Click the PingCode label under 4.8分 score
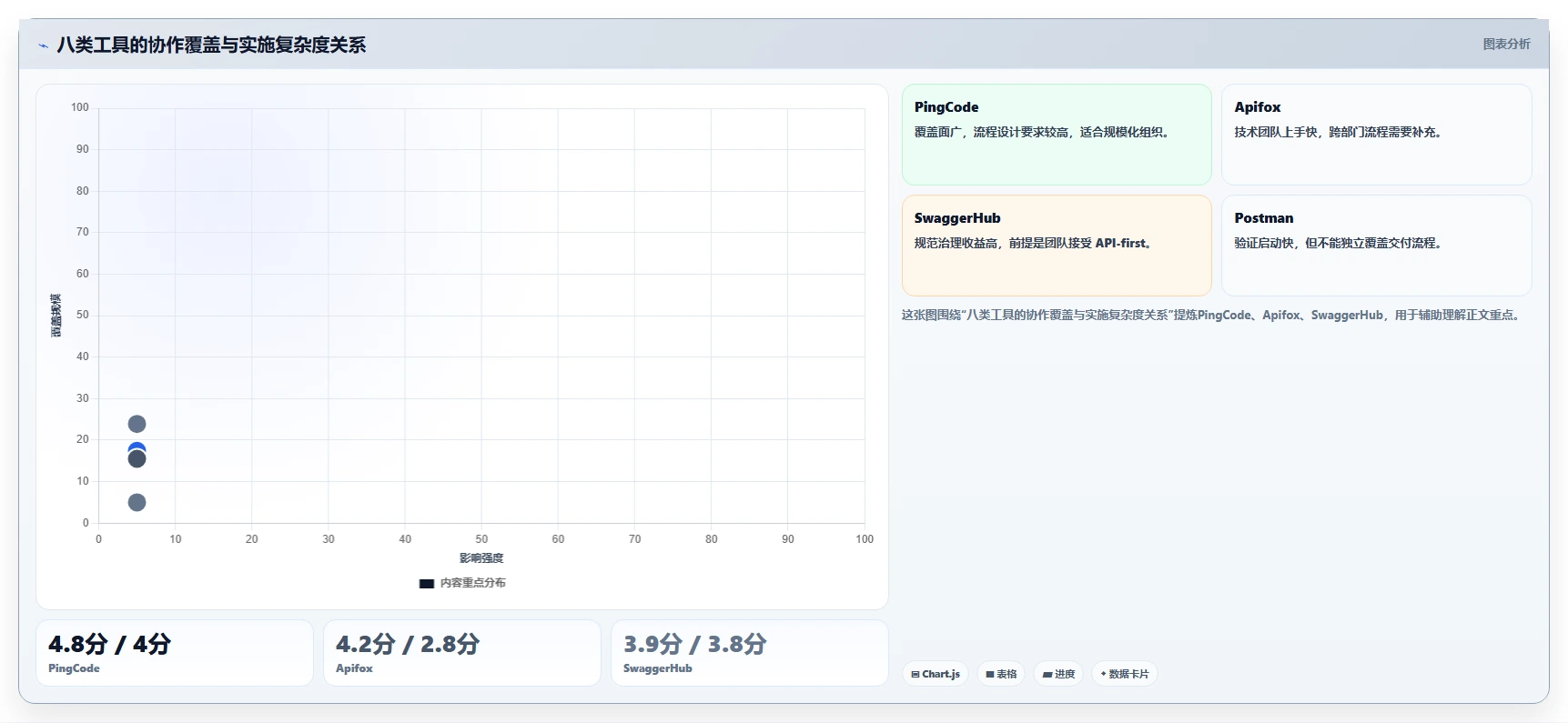This screenshot has height=723, width=1568. click(x=74, y=668)
